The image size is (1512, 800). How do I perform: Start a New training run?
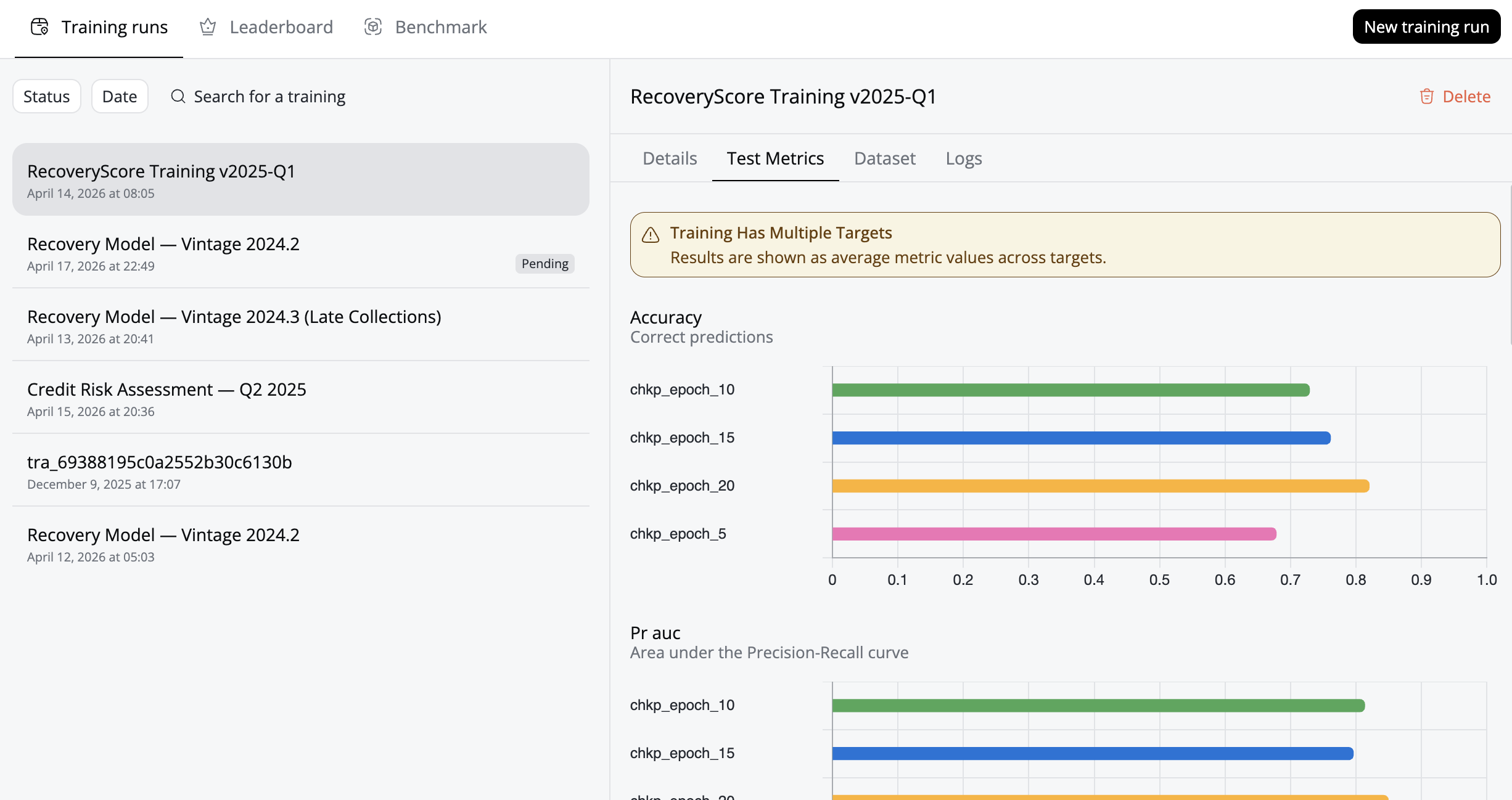(1426, 27)
